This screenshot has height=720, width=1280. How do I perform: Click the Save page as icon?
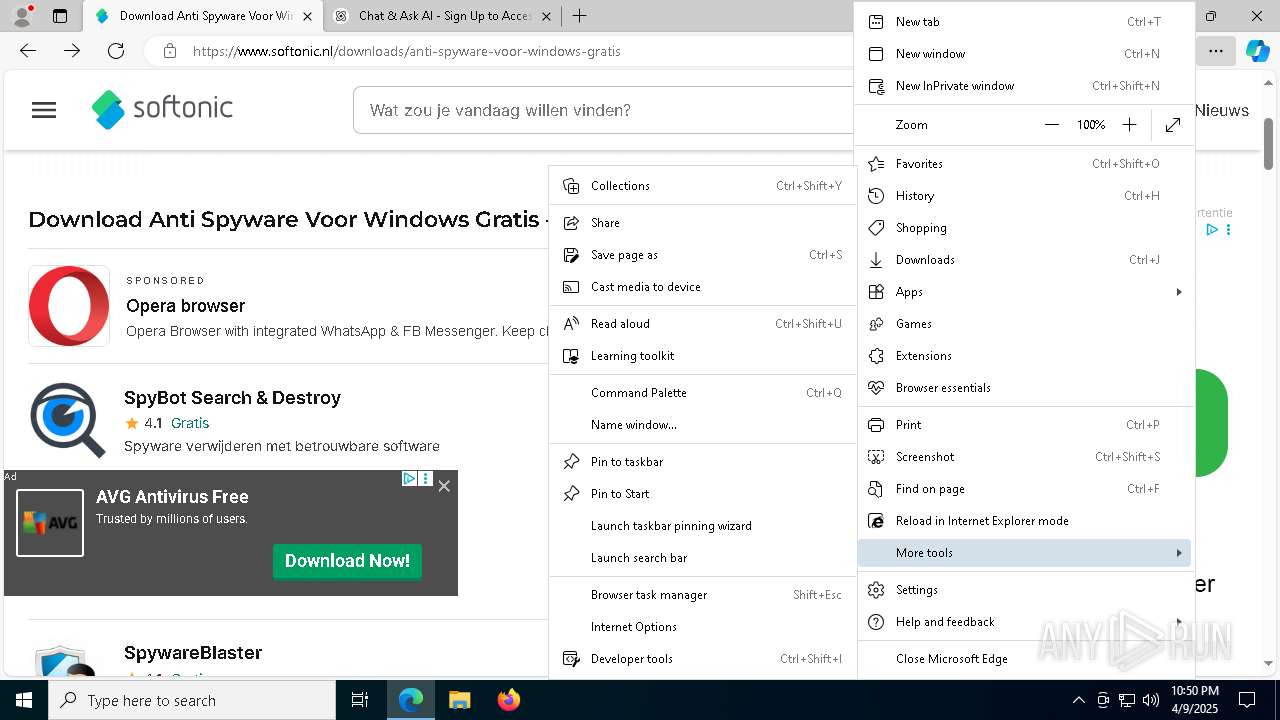point(572,255)
